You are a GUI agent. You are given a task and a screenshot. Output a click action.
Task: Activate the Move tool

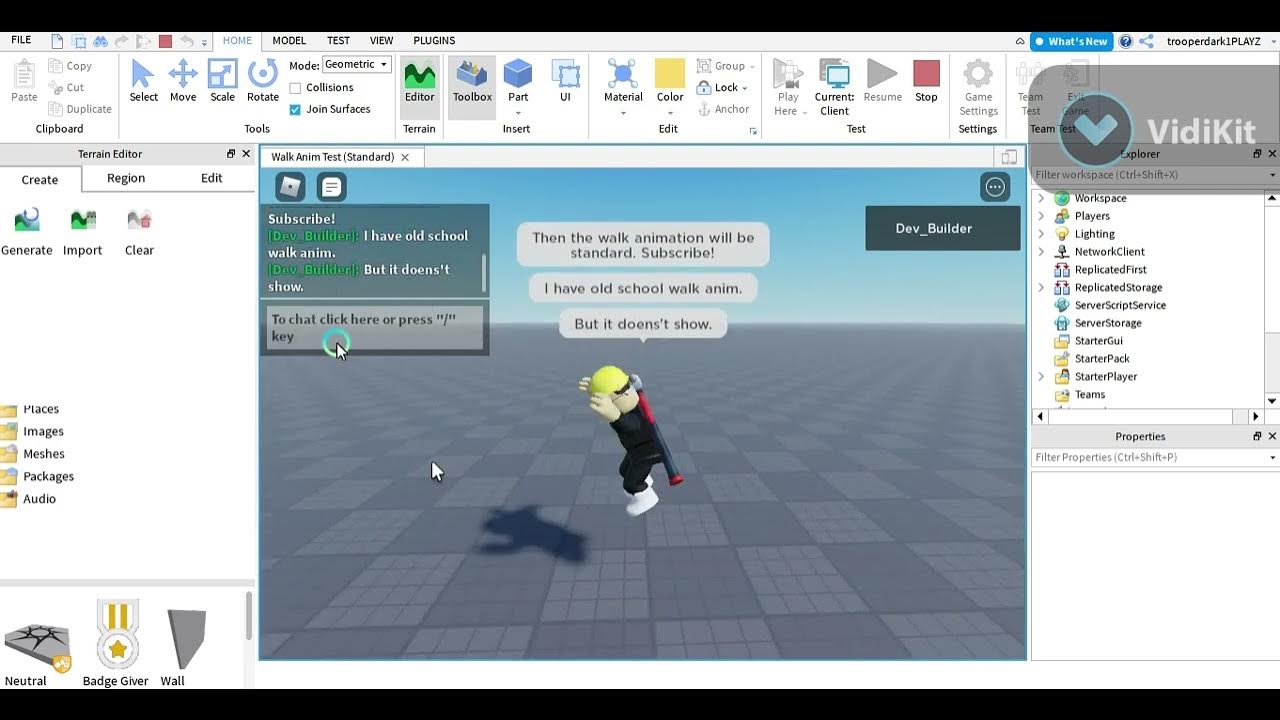click(x=183, y=81)
